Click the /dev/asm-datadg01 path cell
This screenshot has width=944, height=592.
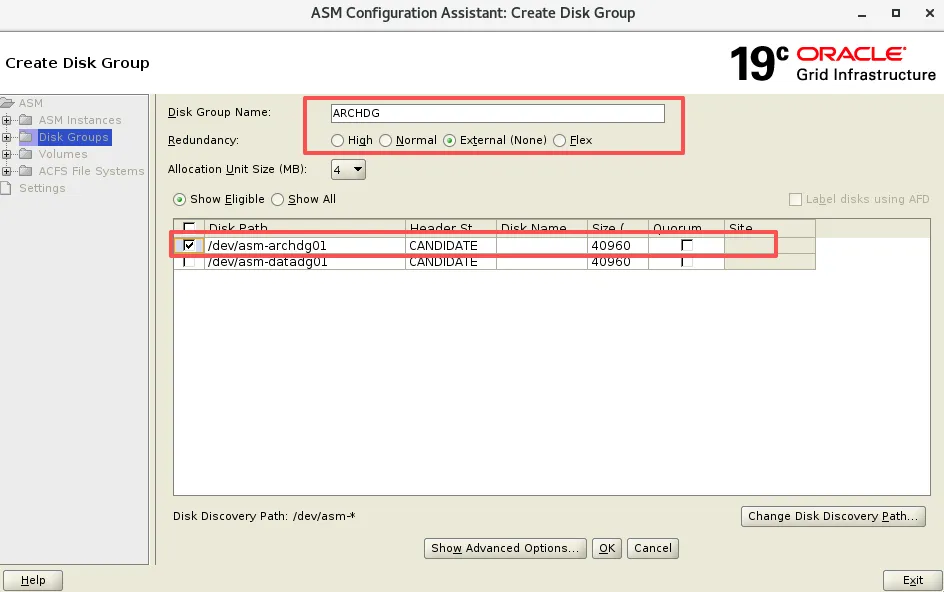305,262
